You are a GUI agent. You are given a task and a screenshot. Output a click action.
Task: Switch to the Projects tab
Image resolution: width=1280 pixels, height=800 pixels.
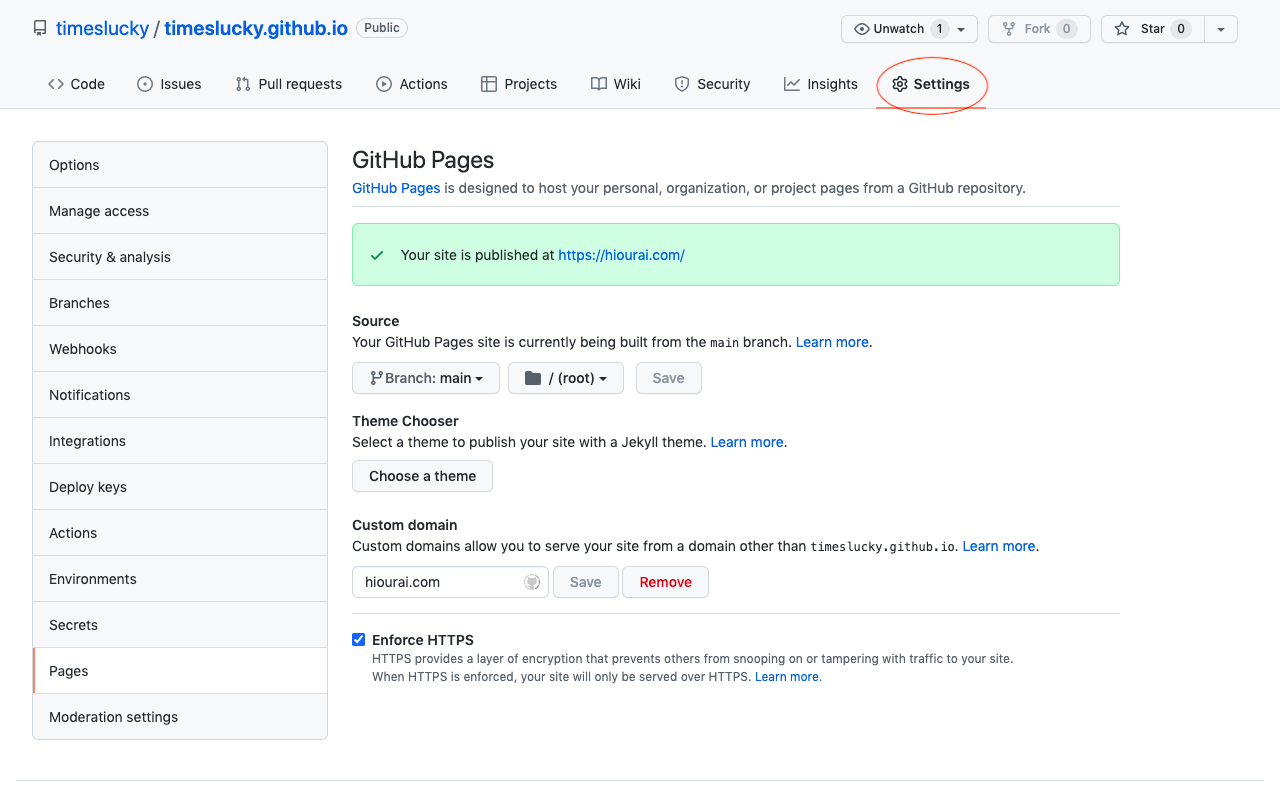[519, 84]
